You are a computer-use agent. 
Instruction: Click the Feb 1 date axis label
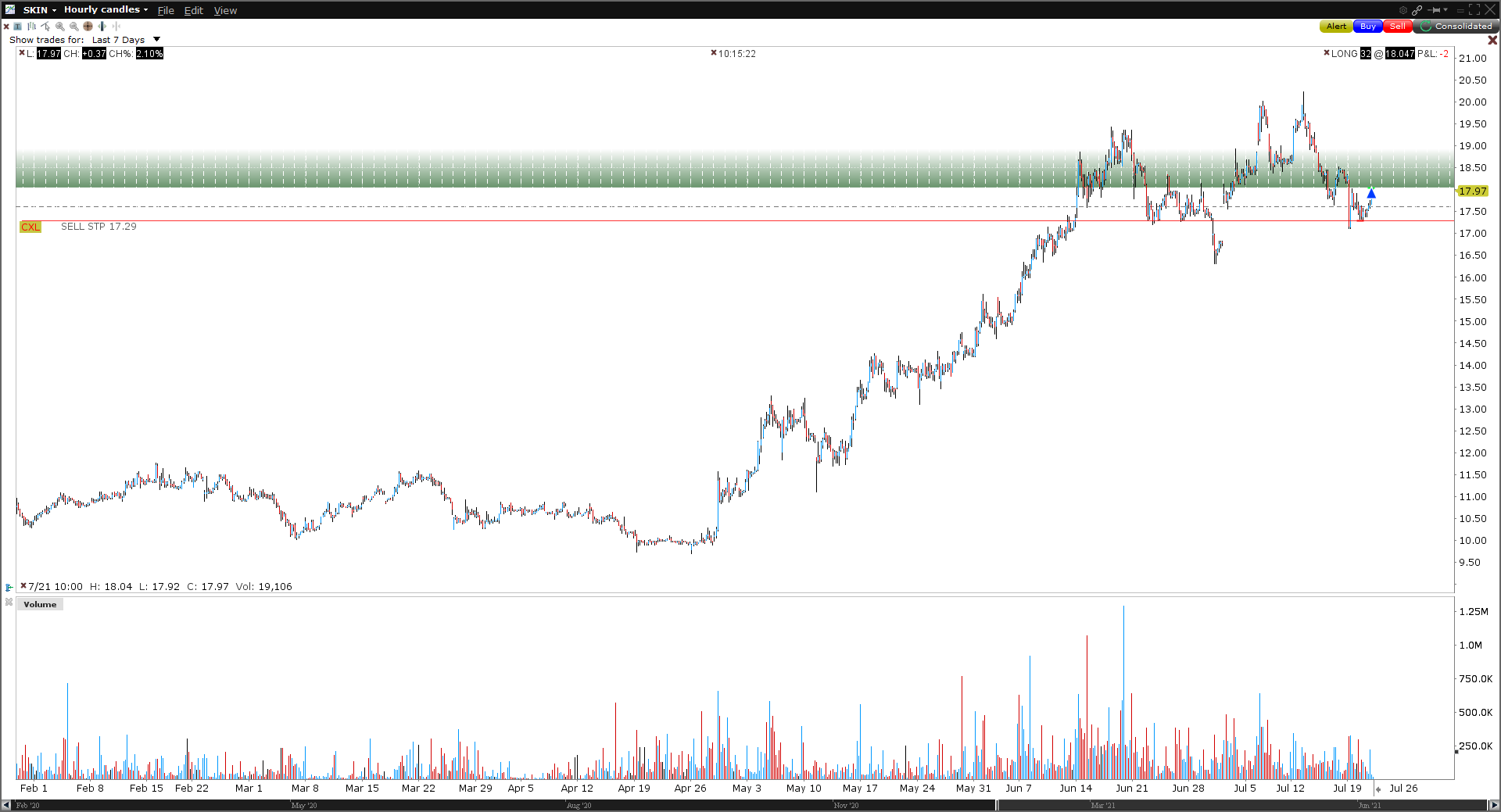click(x=34, y=788)
